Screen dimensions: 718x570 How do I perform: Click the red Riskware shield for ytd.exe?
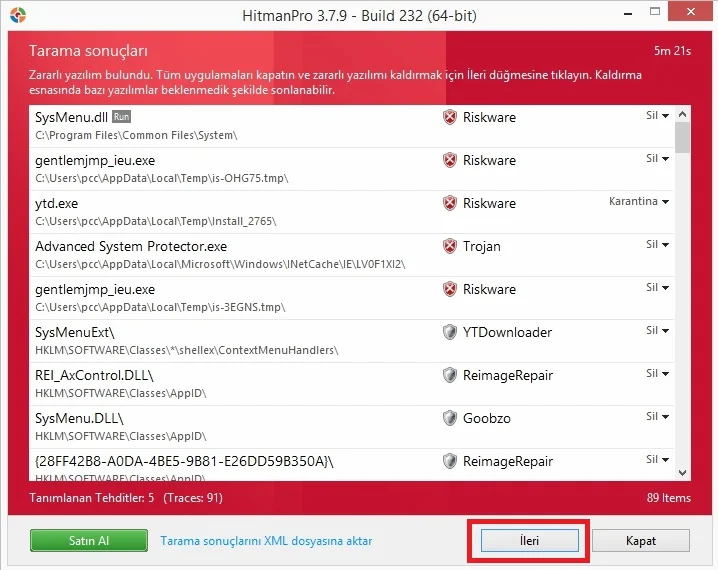[x=450, y=203]
